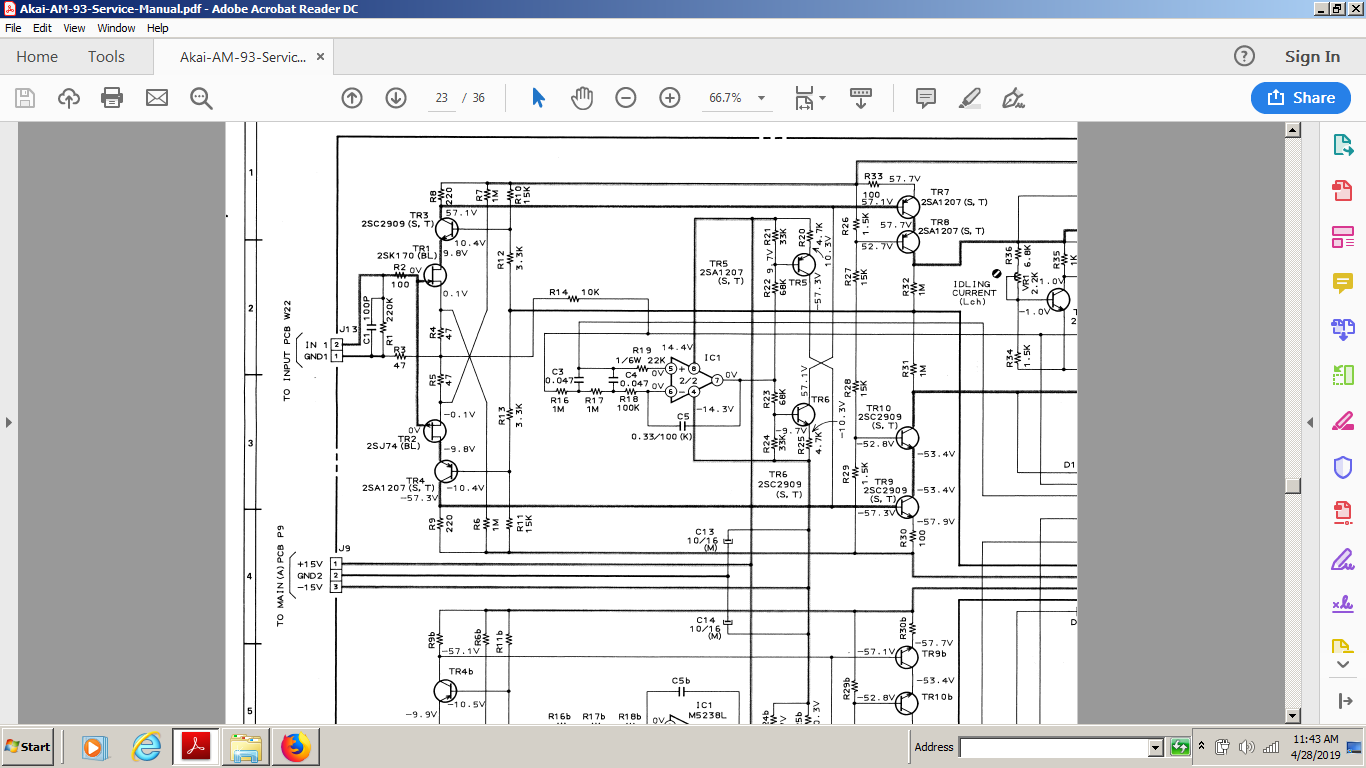
Task: Activate the Selection arrow tool
Action: pyautogui.click(x=538, y=98)
